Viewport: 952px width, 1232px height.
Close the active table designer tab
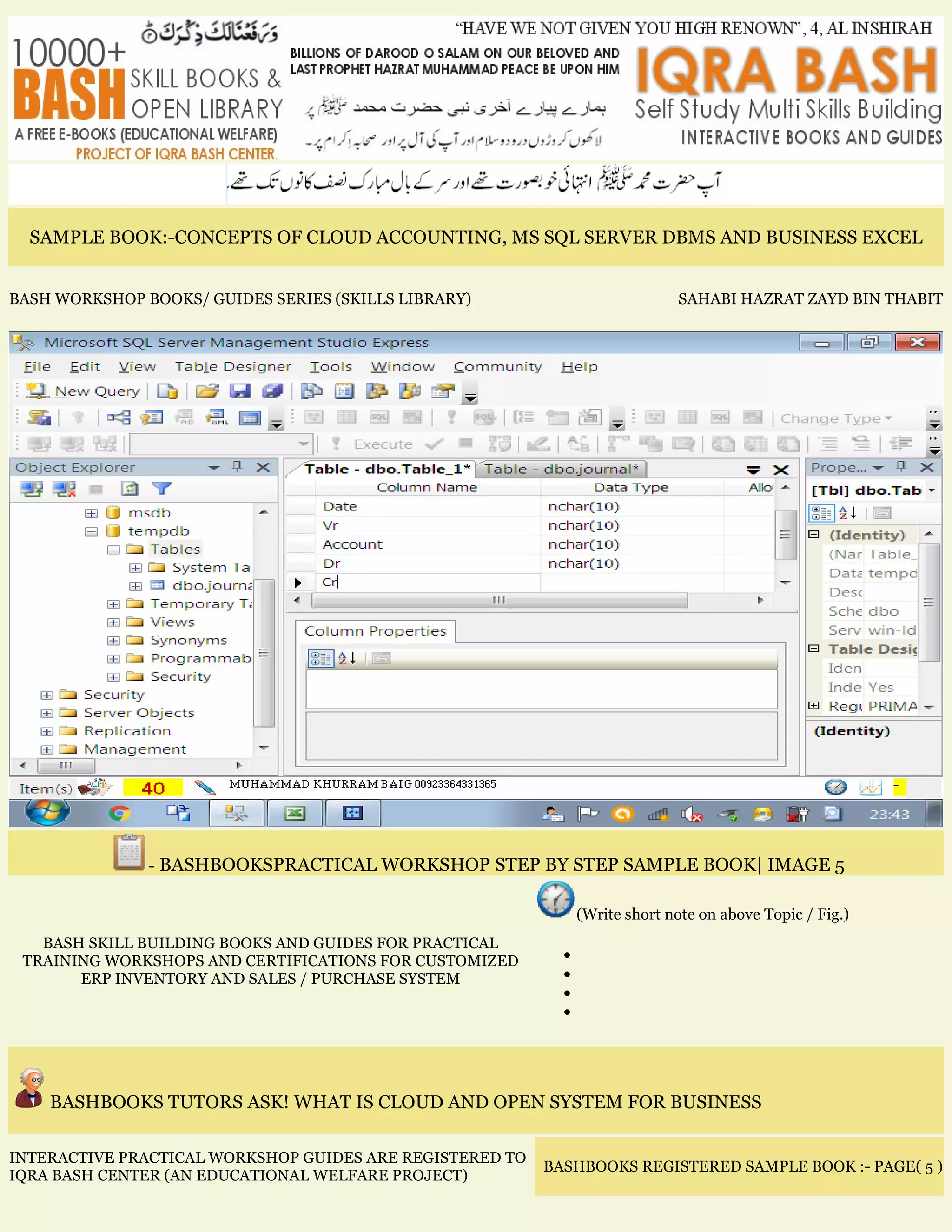[780, 470]
